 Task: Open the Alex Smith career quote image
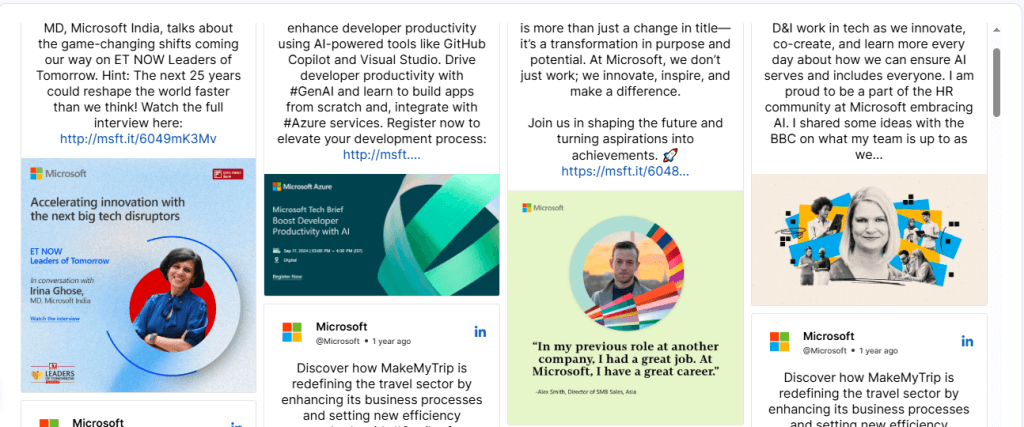click(625, 307)
